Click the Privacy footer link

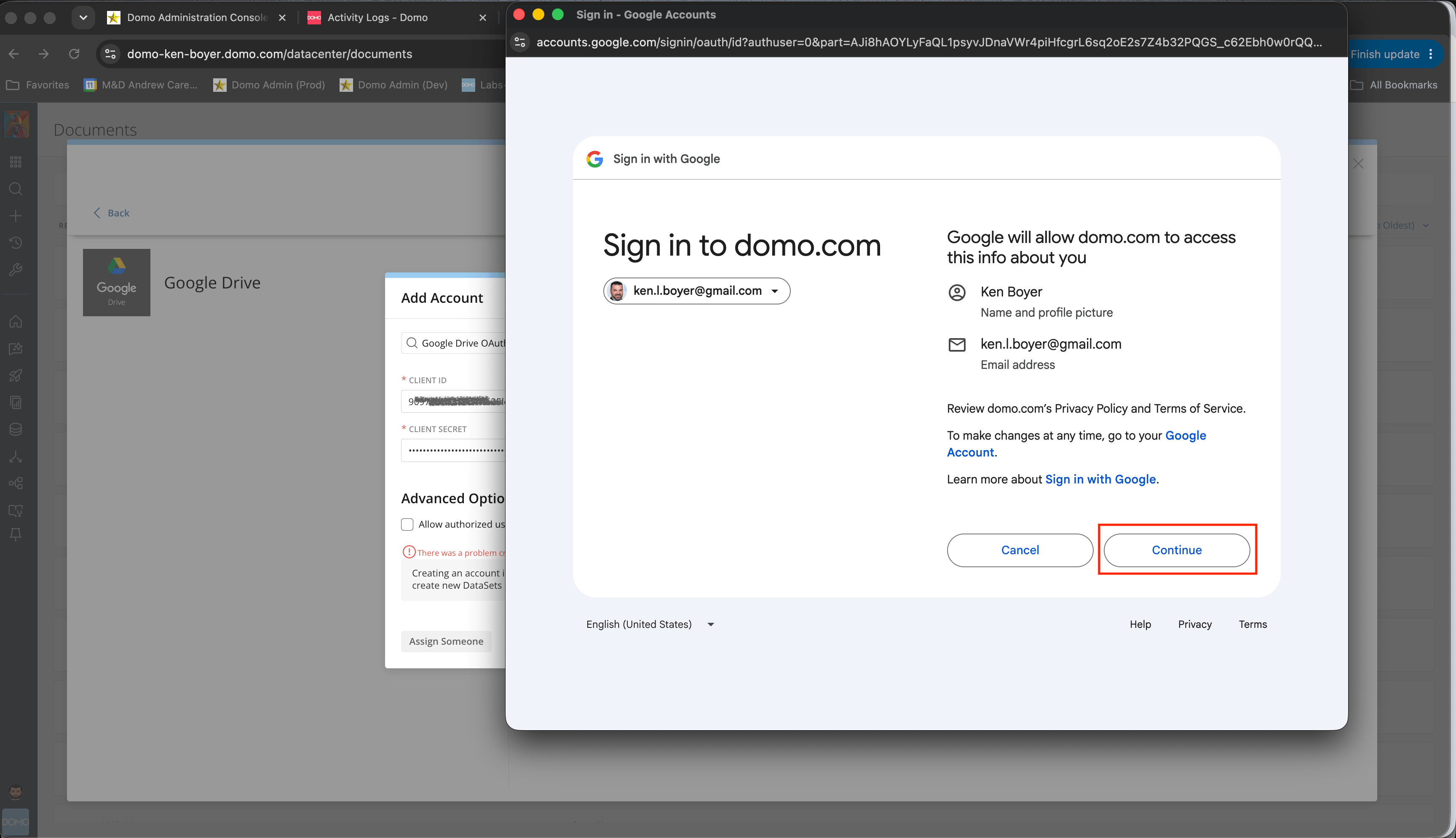coord(1195,624)
